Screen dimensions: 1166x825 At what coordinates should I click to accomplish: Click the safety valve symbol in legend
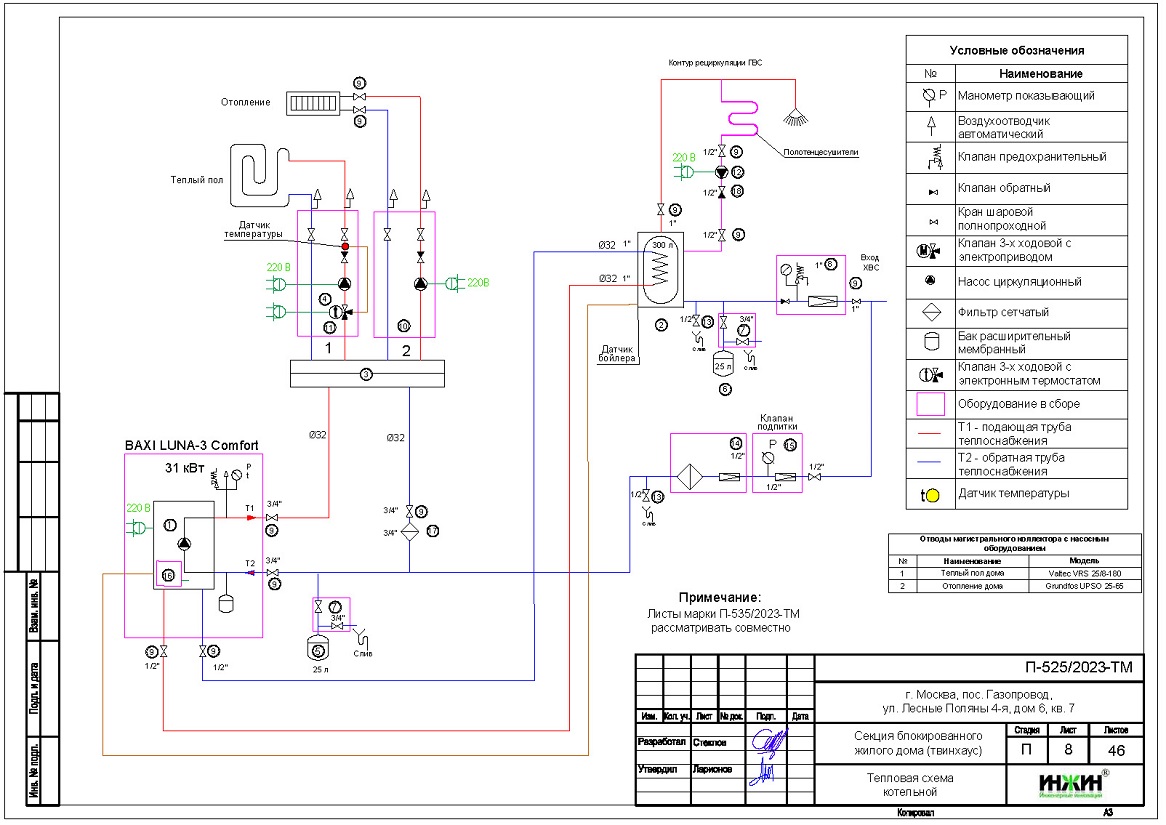tap(930, 157)
